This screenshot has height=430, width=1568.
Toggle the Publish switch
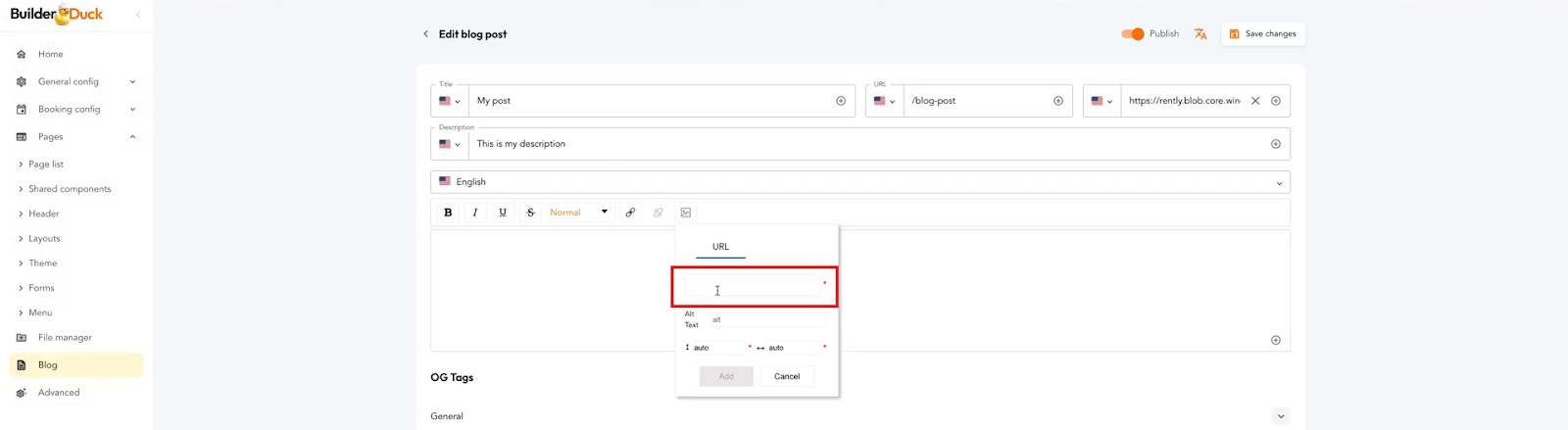[1133, 34]
